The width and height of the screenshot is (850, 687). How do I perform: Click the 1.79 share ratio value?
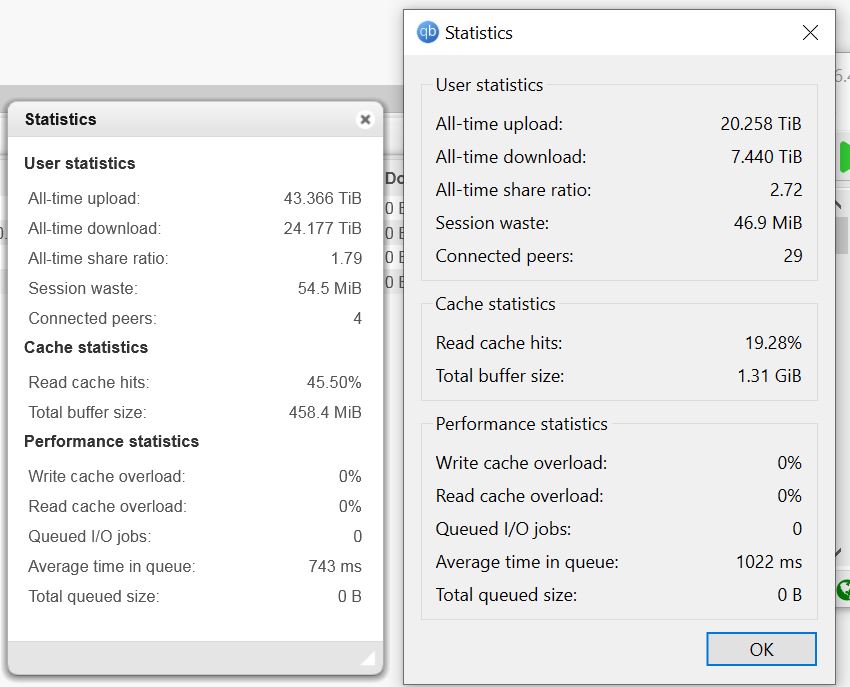[x=346, y=258]
